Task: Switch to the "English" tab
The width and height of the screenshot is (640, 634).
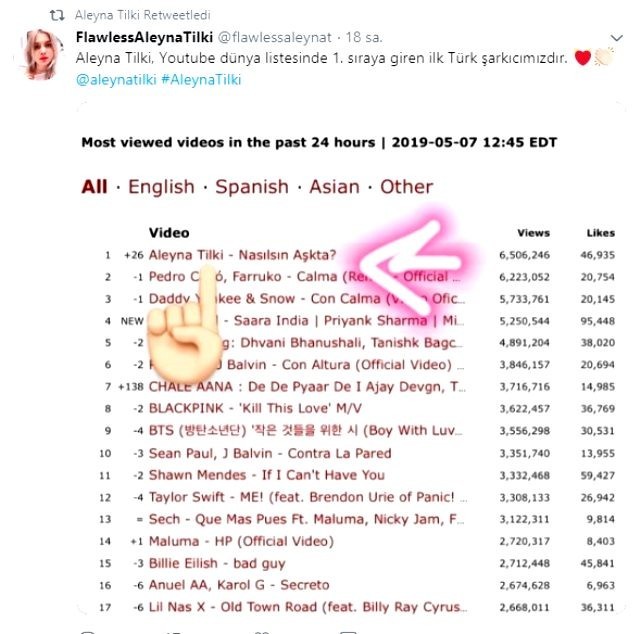Action: (x=160, y=187)
